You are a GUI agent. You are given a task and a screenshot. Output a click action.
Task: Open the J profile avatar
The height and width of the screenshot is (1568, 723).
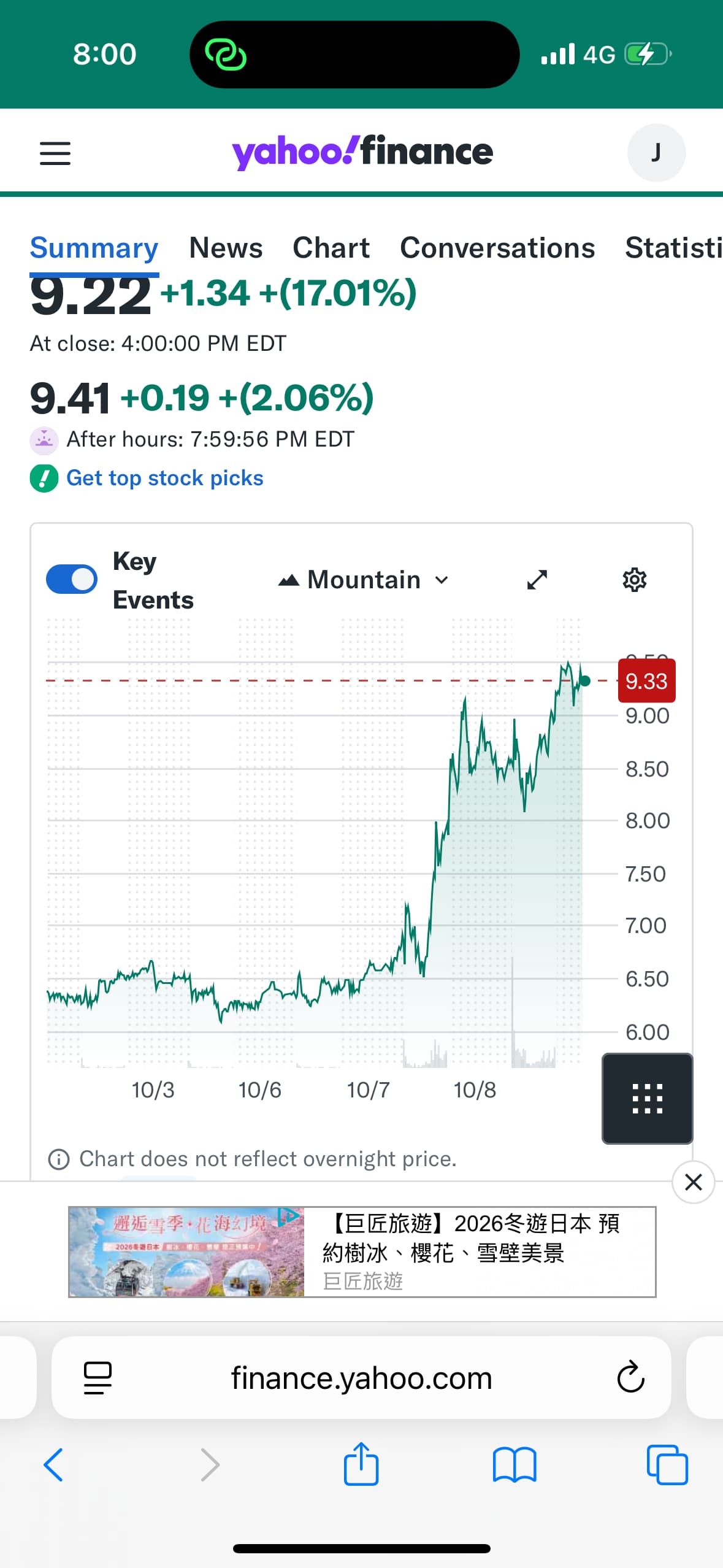tap(656, 153)
